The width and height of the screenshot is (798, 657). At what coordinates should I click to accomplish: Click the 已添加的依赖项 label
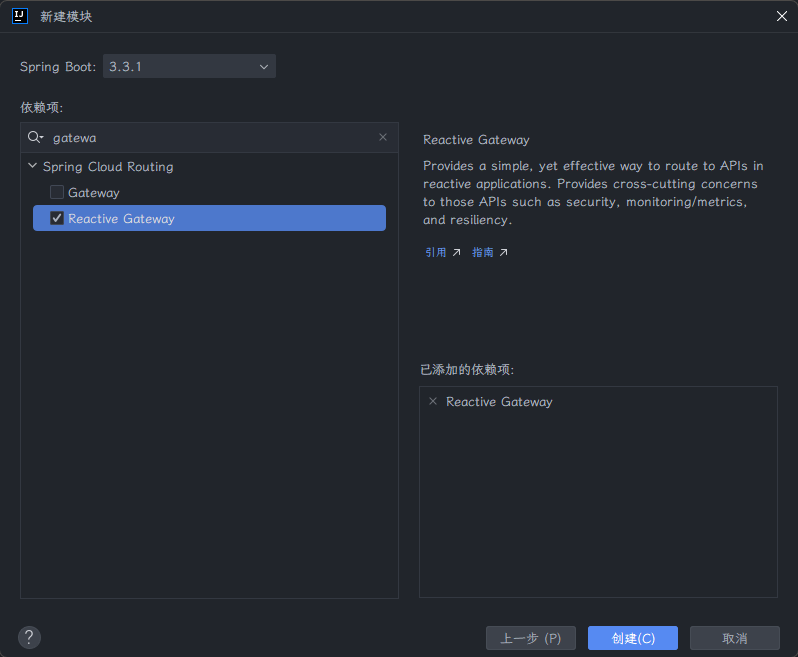(x=467, y=369)
